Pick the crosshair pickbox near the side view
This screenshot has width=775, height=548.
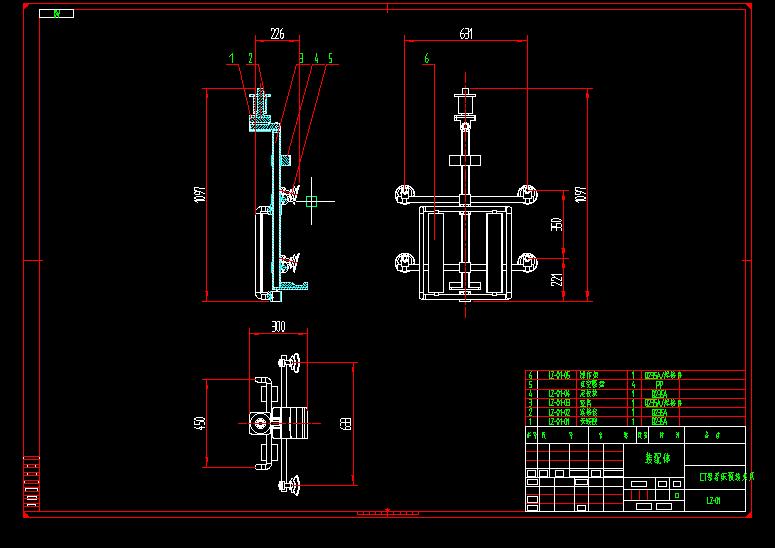311,201
